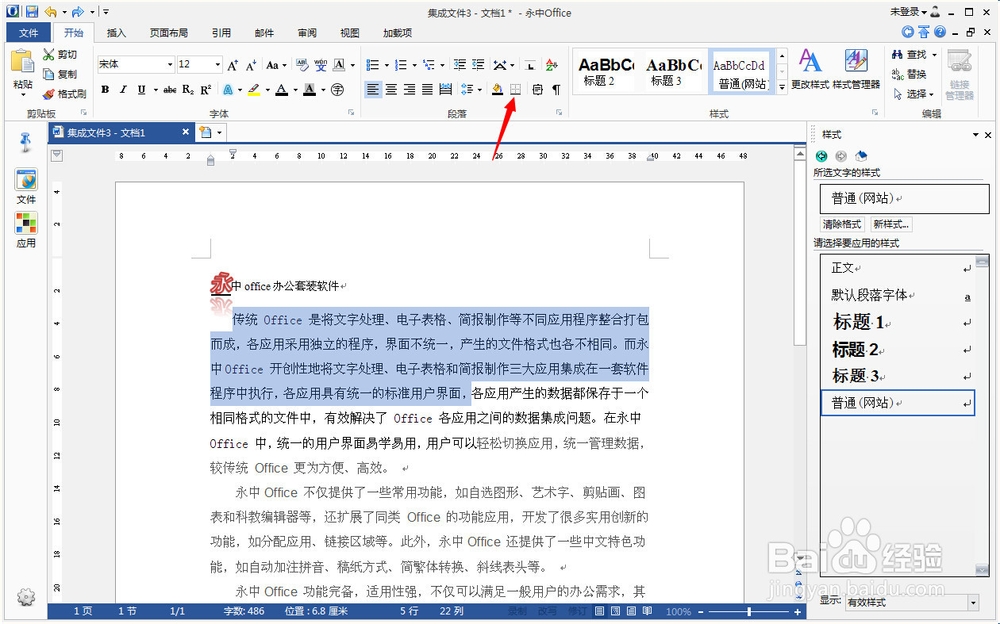Screen dimensions: 1000x624
Task: Expand style gallery more arrow
Action: 782,87
